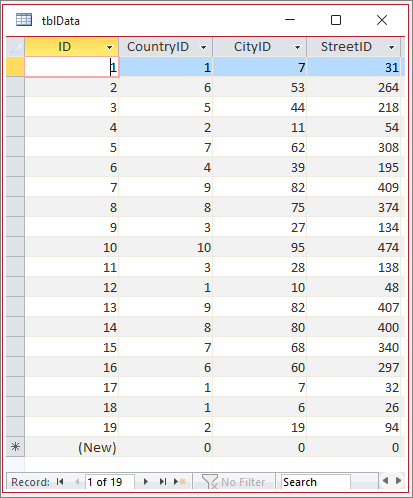The height and width of the screenshot is (498, 413).
Task: Click CityID cell with value 44
Action: (x=259, y=107)
